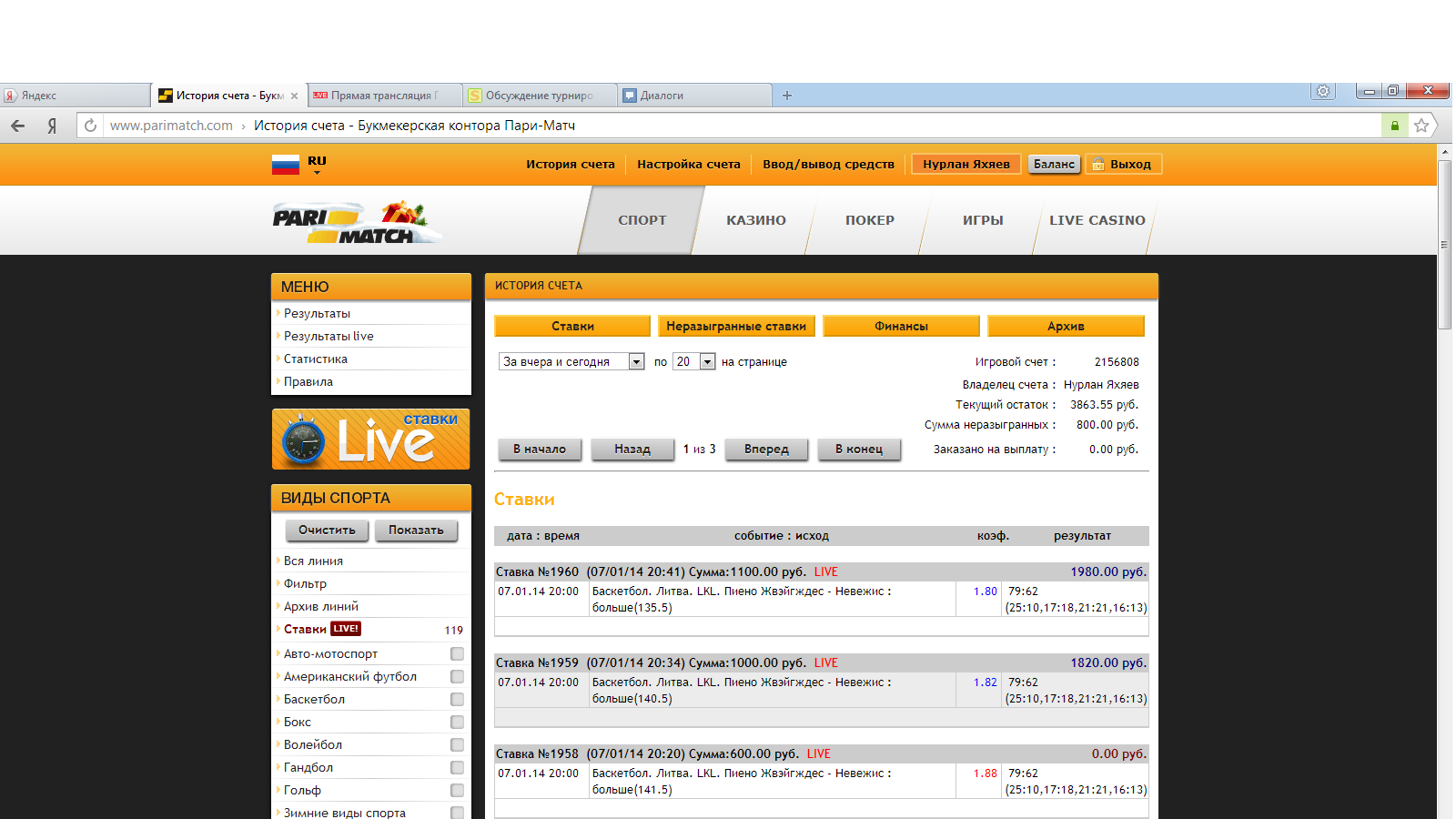Click the reload page icon
Screen dimensions: 1456x819
point(90,126)
